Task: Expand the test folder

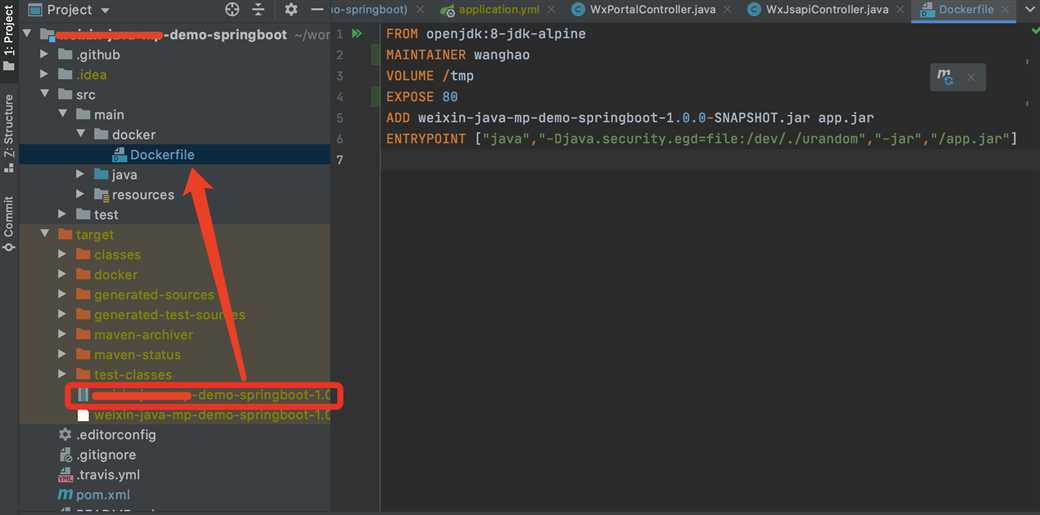Action: click(62, 214)
